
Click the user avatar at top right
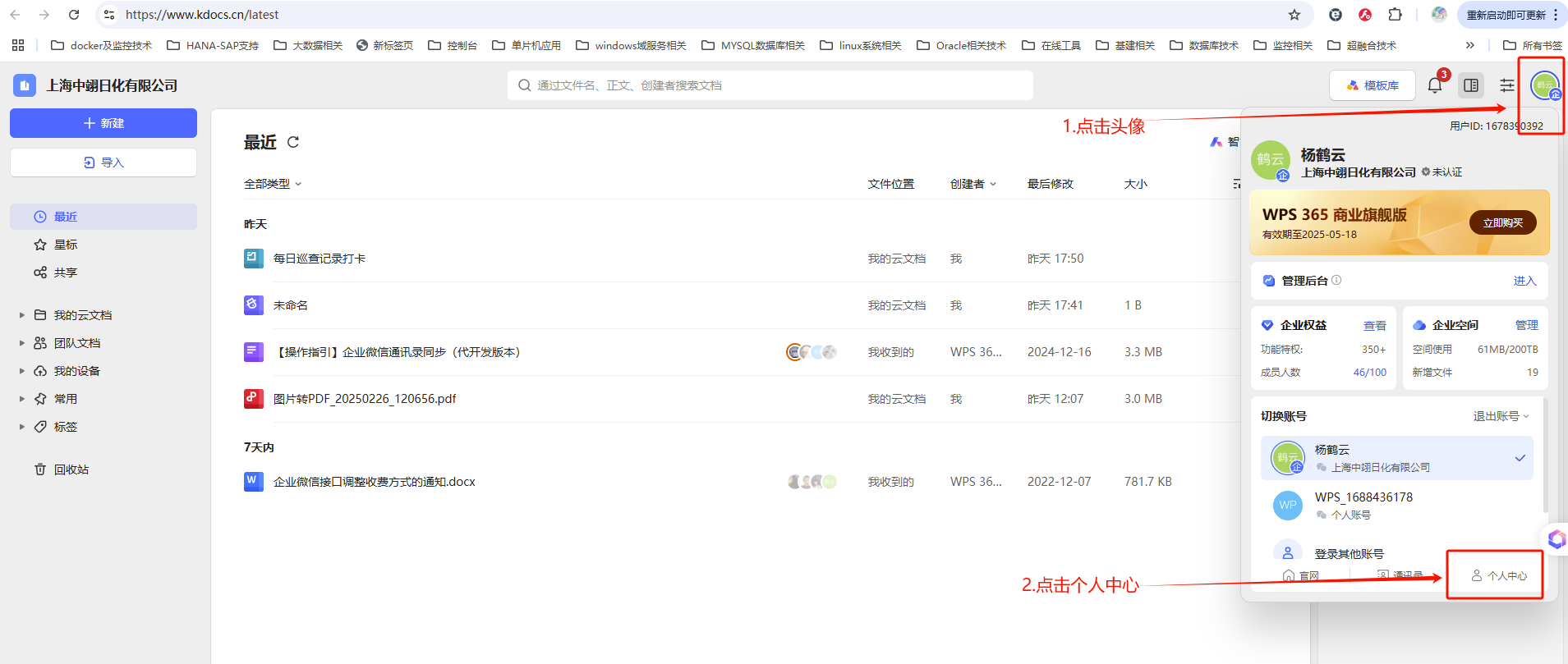tap(1545, 85)
